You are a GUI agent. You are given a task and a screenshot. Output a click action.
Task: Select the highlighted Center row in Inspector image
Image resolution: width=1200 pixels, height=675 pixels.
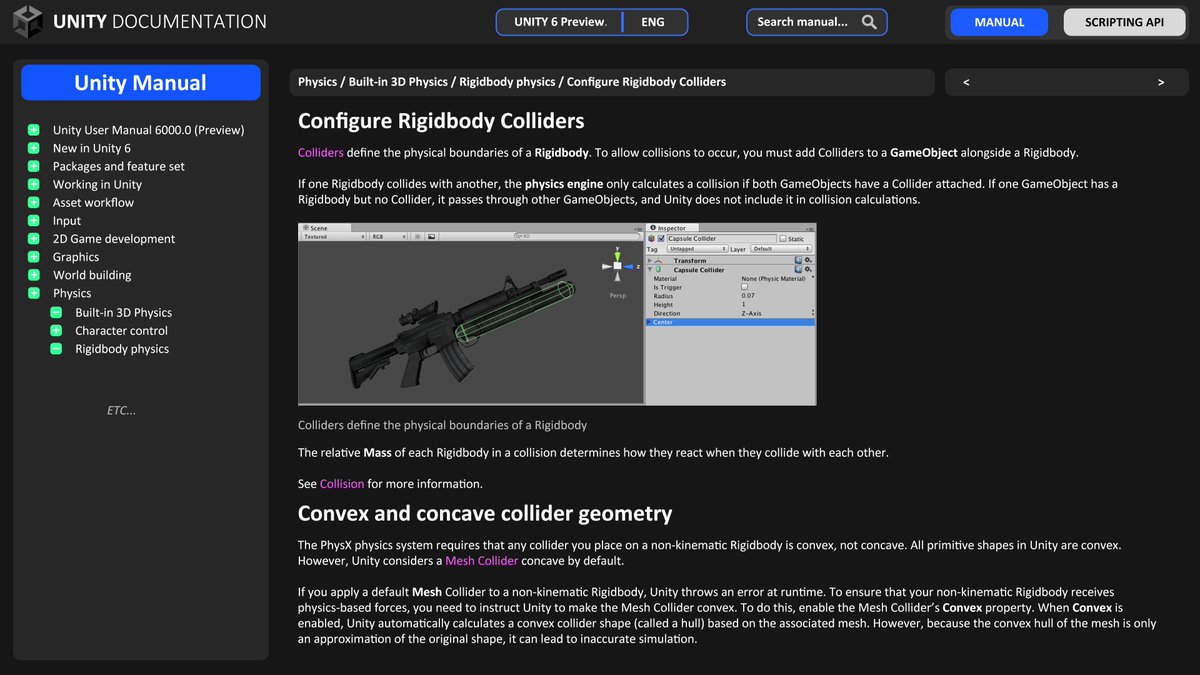point(730,322)
